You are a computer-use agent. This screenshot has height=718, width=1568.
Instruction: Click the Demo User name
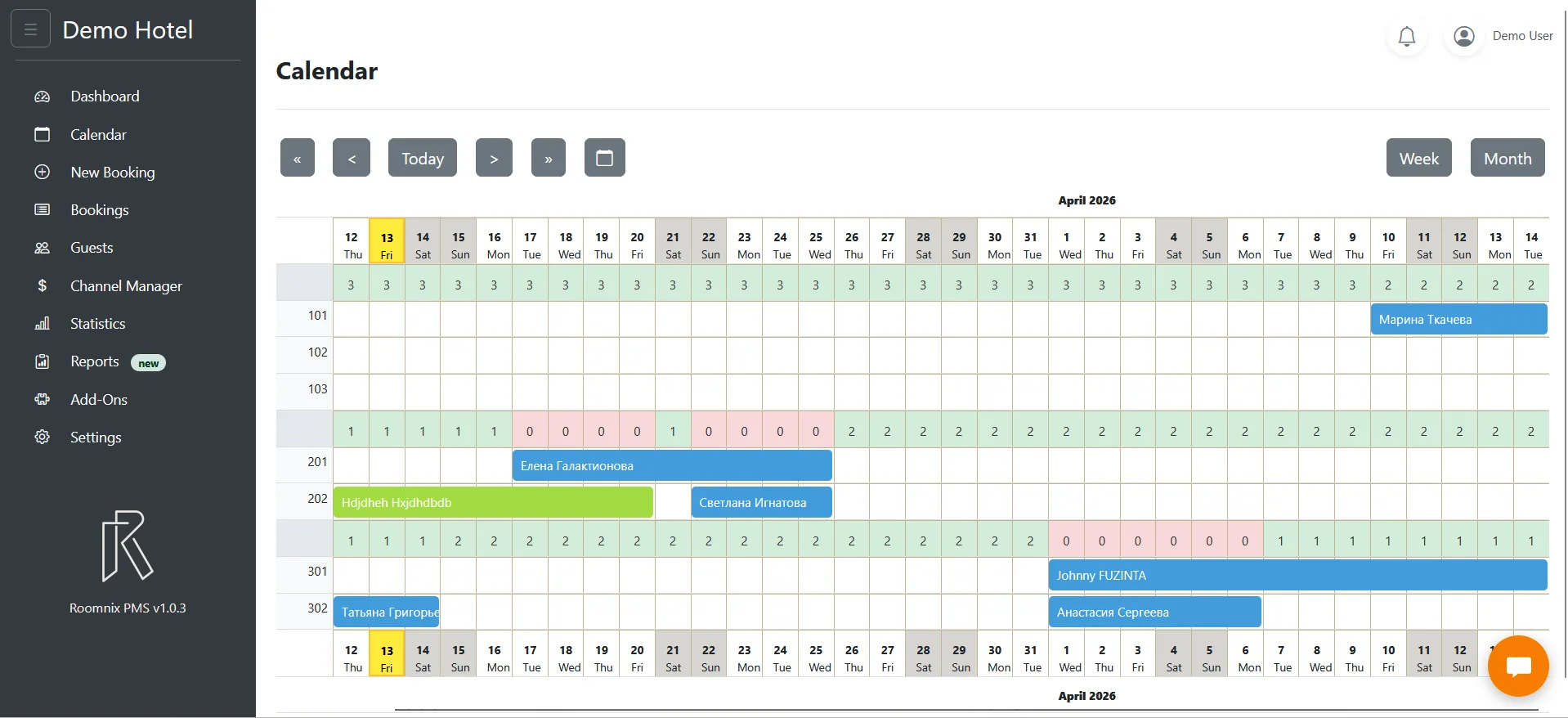point(1522,36)
